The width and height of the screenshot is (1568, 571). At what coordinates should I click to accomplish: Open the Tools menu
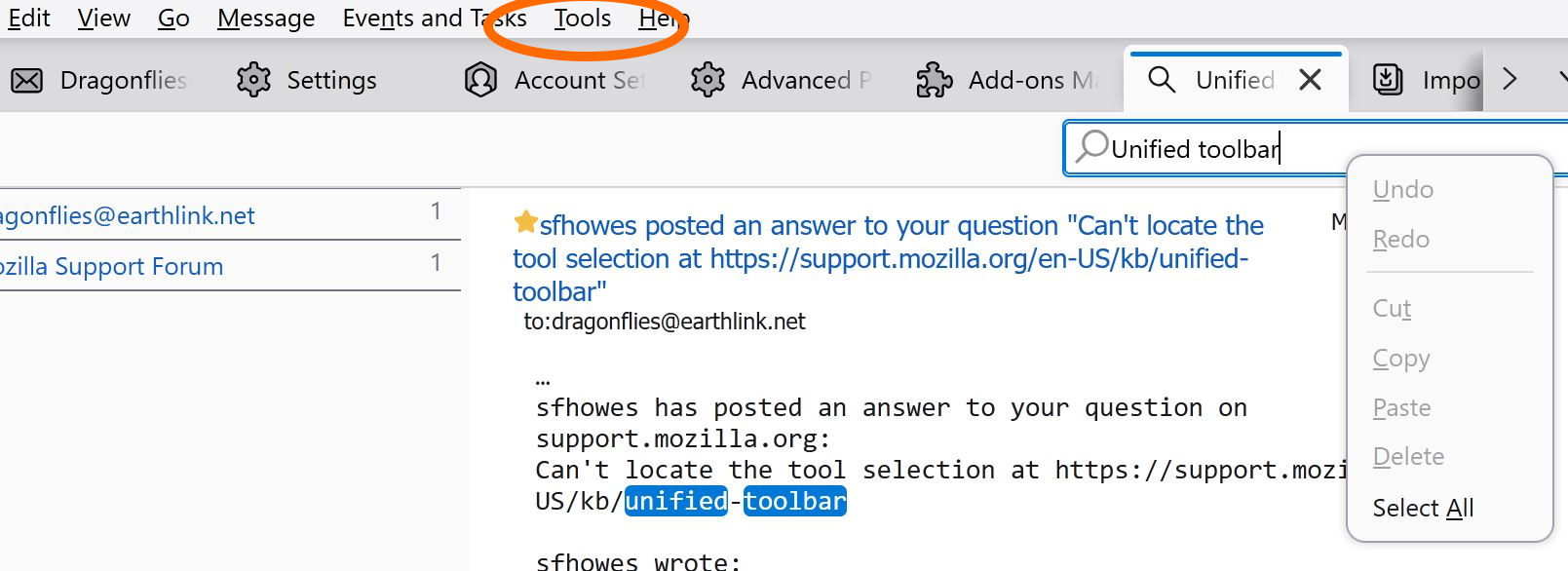pos(583,19)
